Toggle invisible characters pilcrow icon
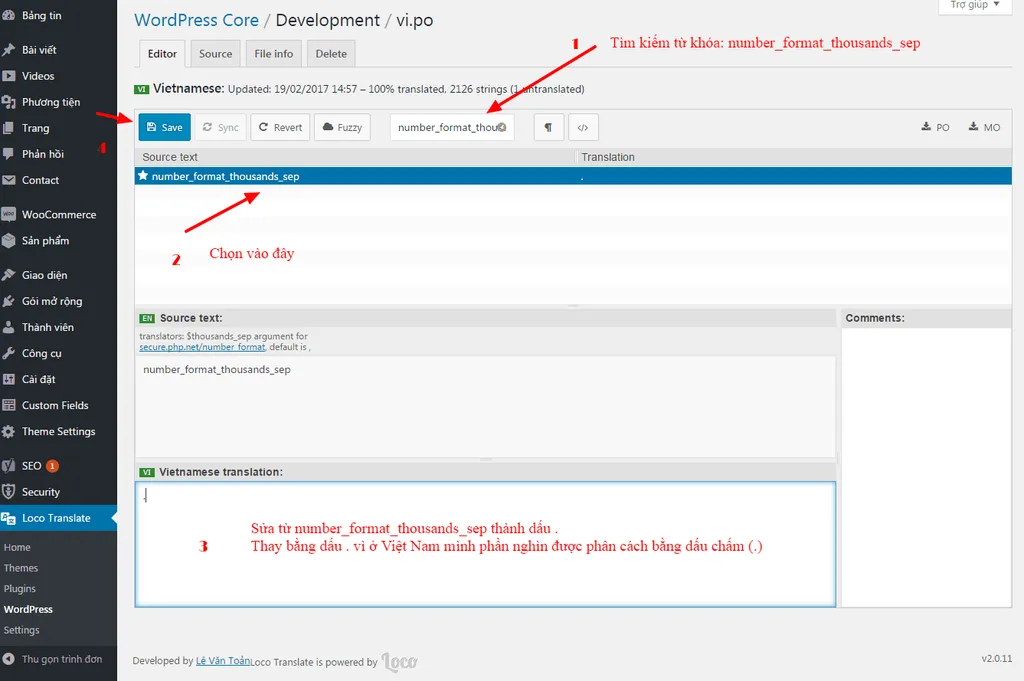Image resolution: width=1024 pixels, height=681 pixels. click(548, 127)
